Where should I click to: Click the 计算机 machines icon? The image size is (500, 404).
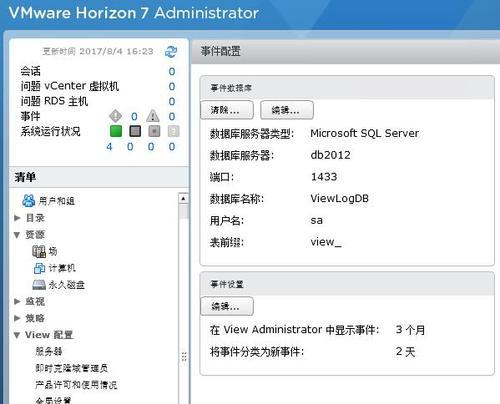(39, 268)
